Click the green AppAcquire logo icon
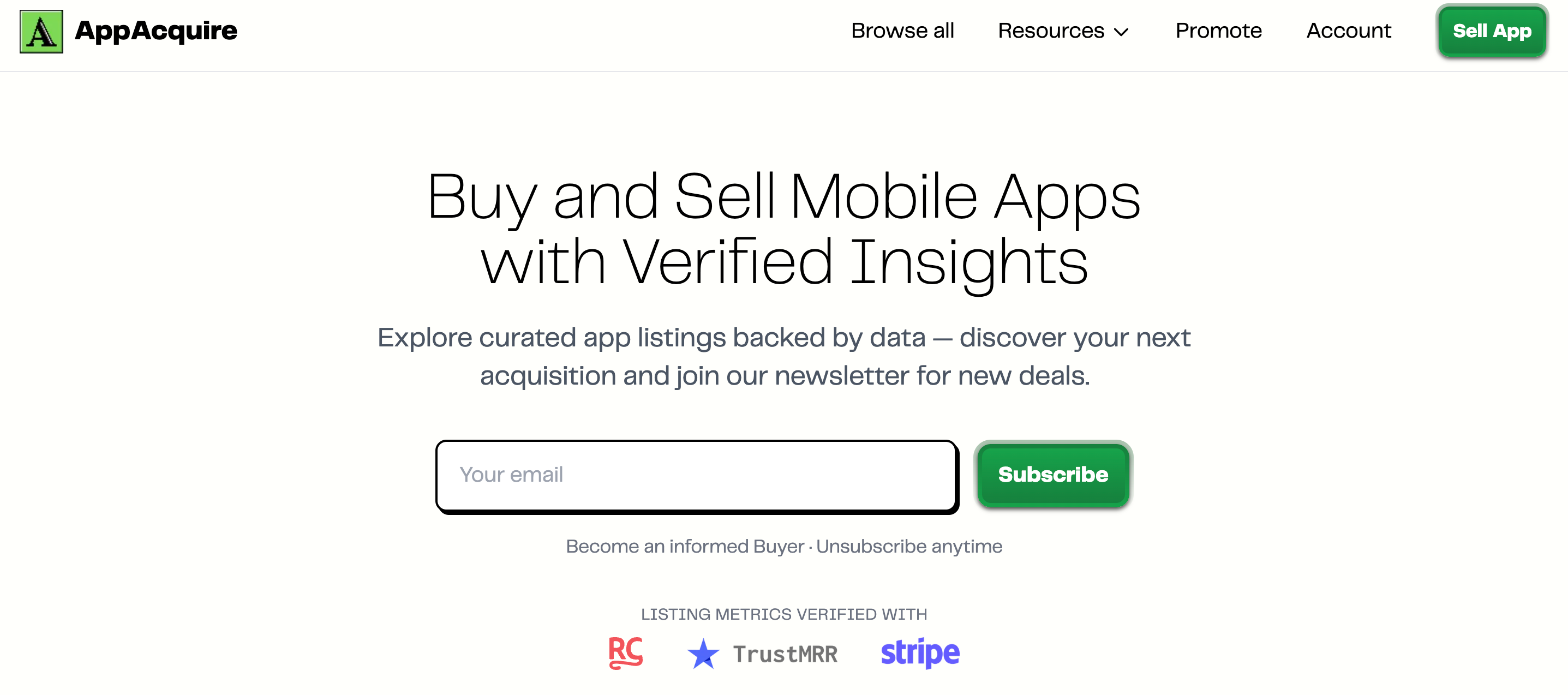 point(41,32)
